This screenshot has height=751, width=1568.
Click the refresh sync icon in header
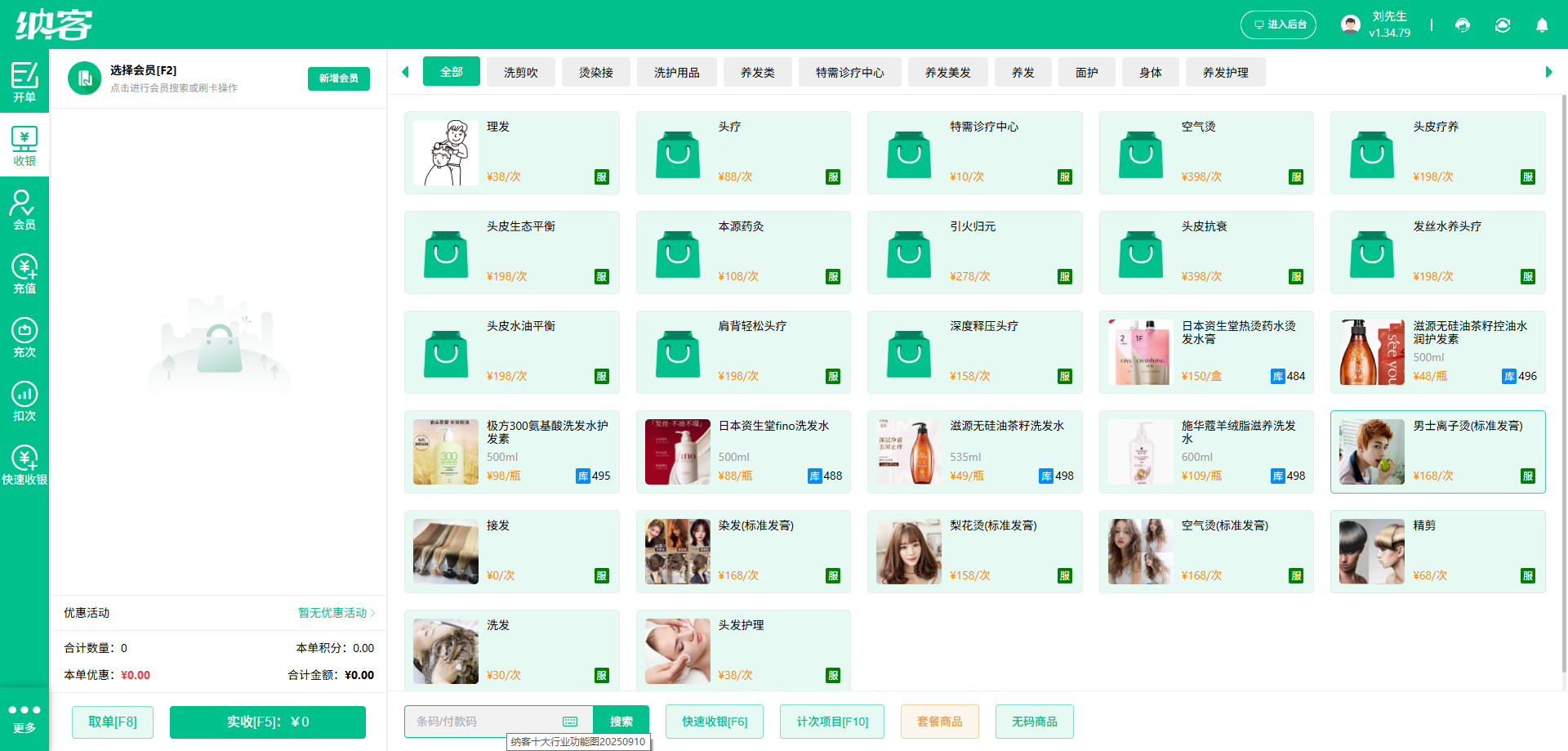1503,25
